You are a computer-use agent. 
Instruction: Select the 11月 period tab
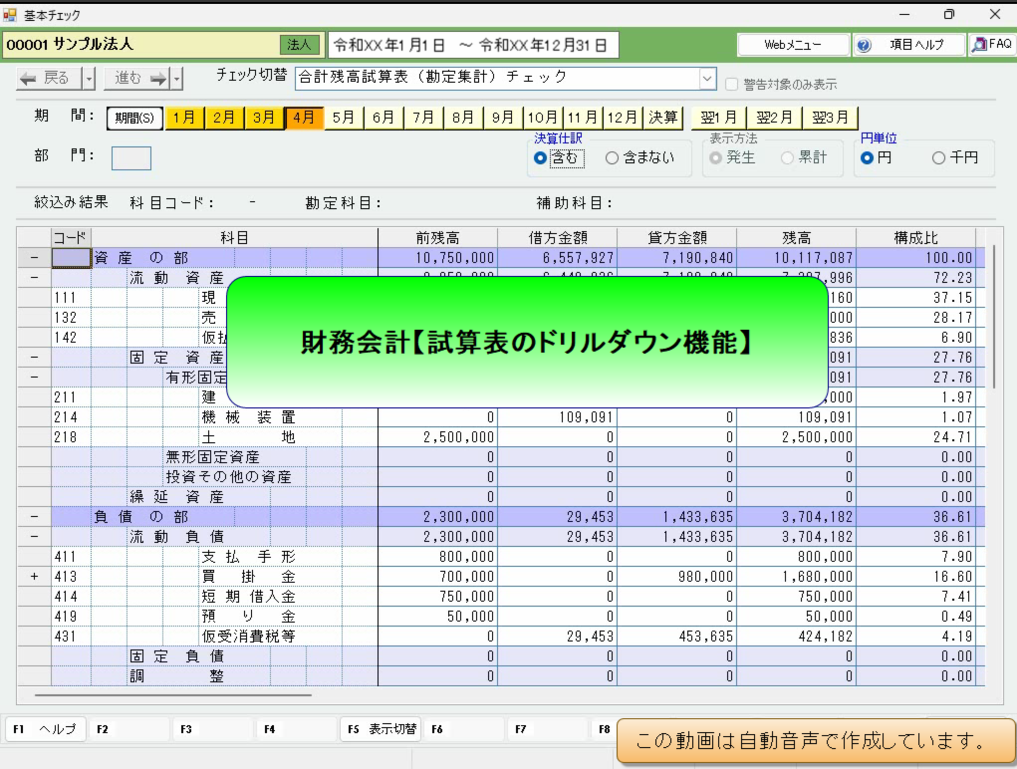[x=583, y=118]
